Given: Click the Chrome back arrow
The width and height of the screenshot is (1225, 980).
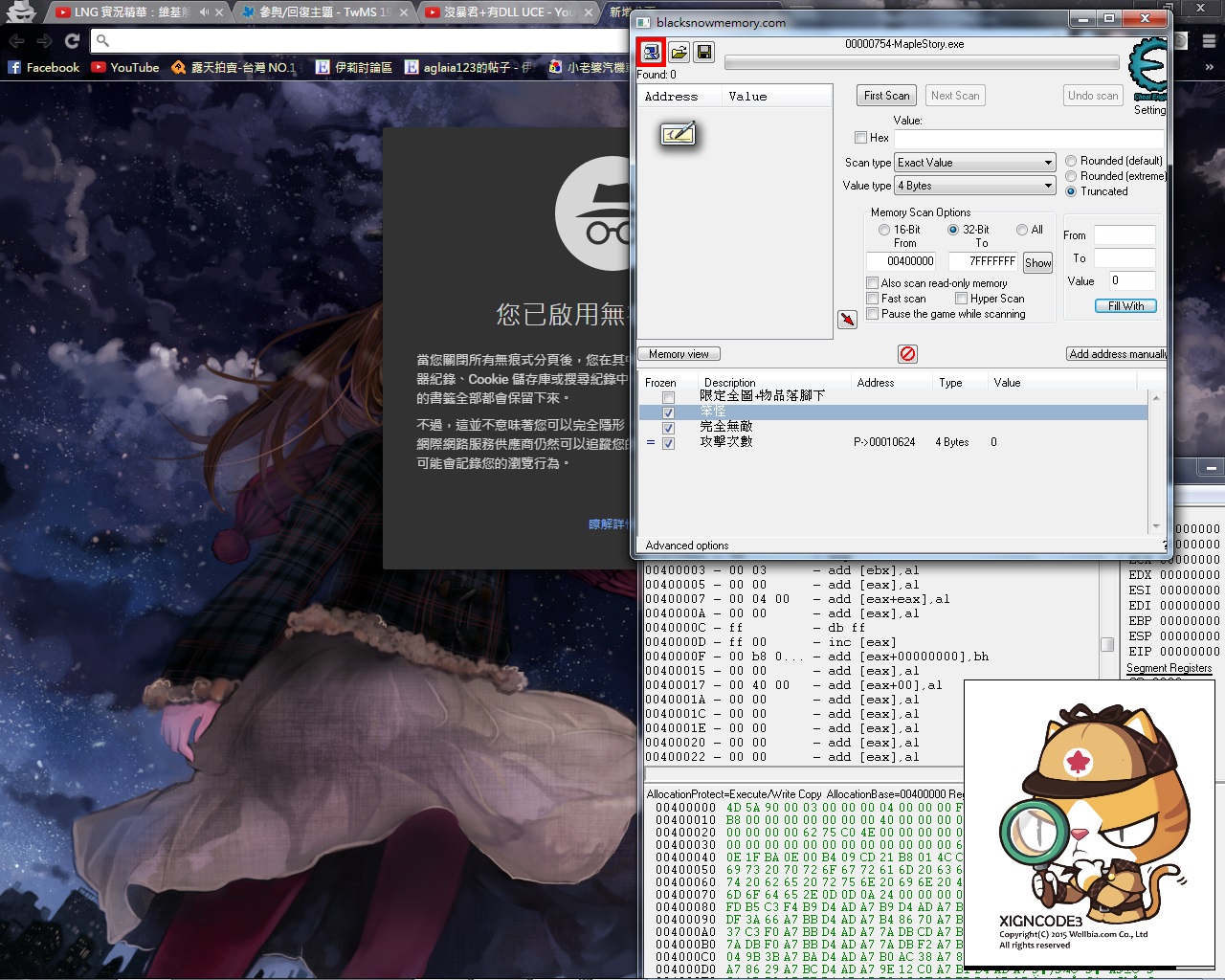Looking at the screenshot, I should pyautogui.click(x=16, y=40).
